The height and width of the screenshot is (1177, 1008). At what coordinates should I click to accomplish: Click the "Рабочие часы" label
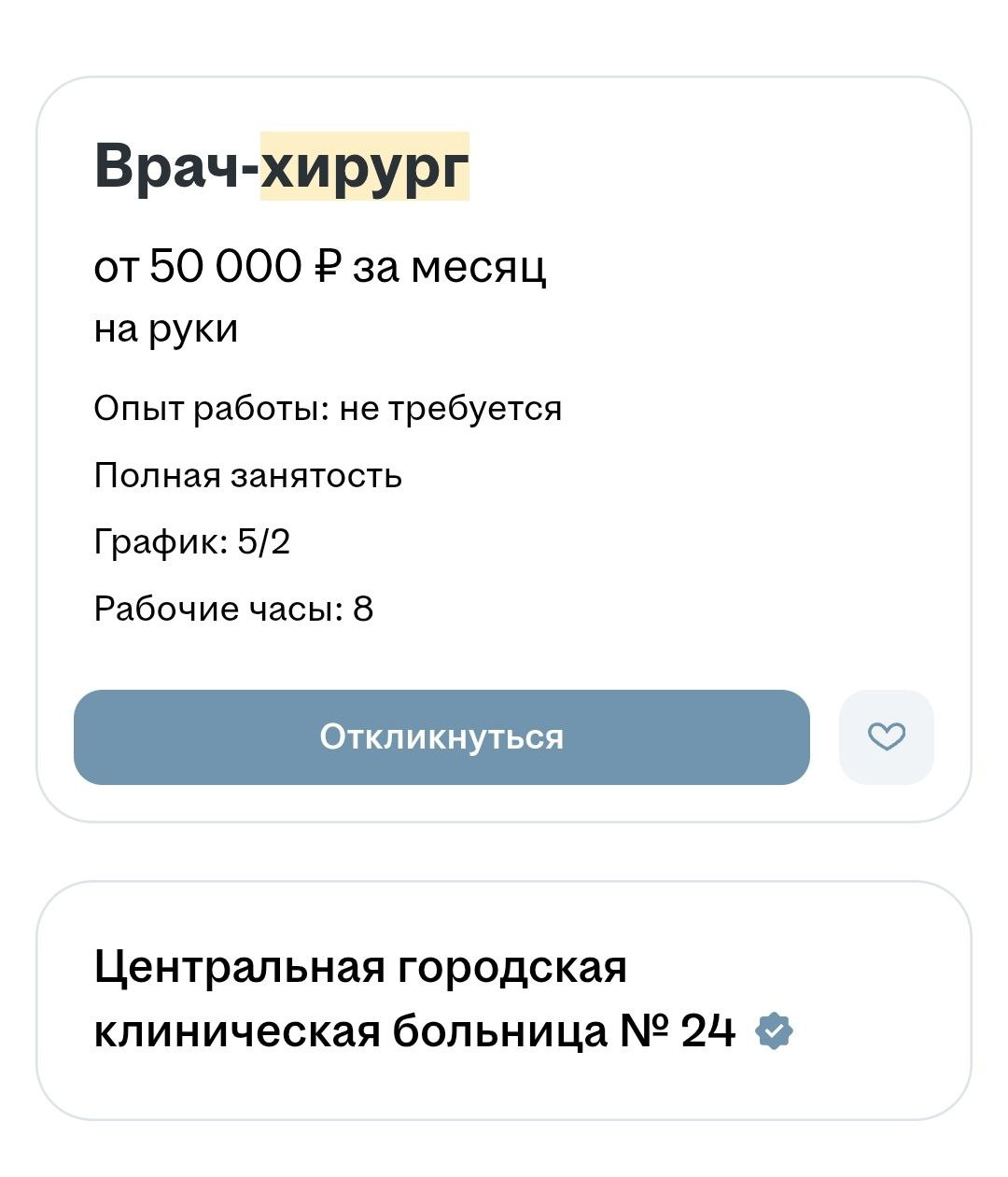click(215, 610)
